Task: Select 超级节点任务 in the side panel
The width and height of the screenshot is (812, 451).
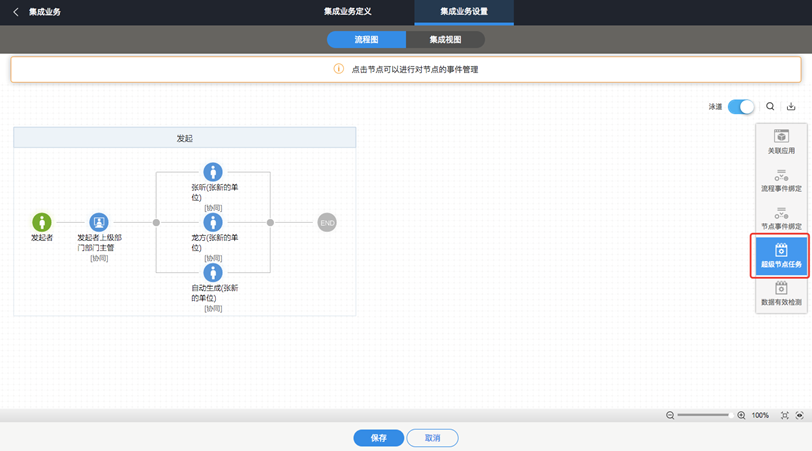Action: click(x=781, y=256)
